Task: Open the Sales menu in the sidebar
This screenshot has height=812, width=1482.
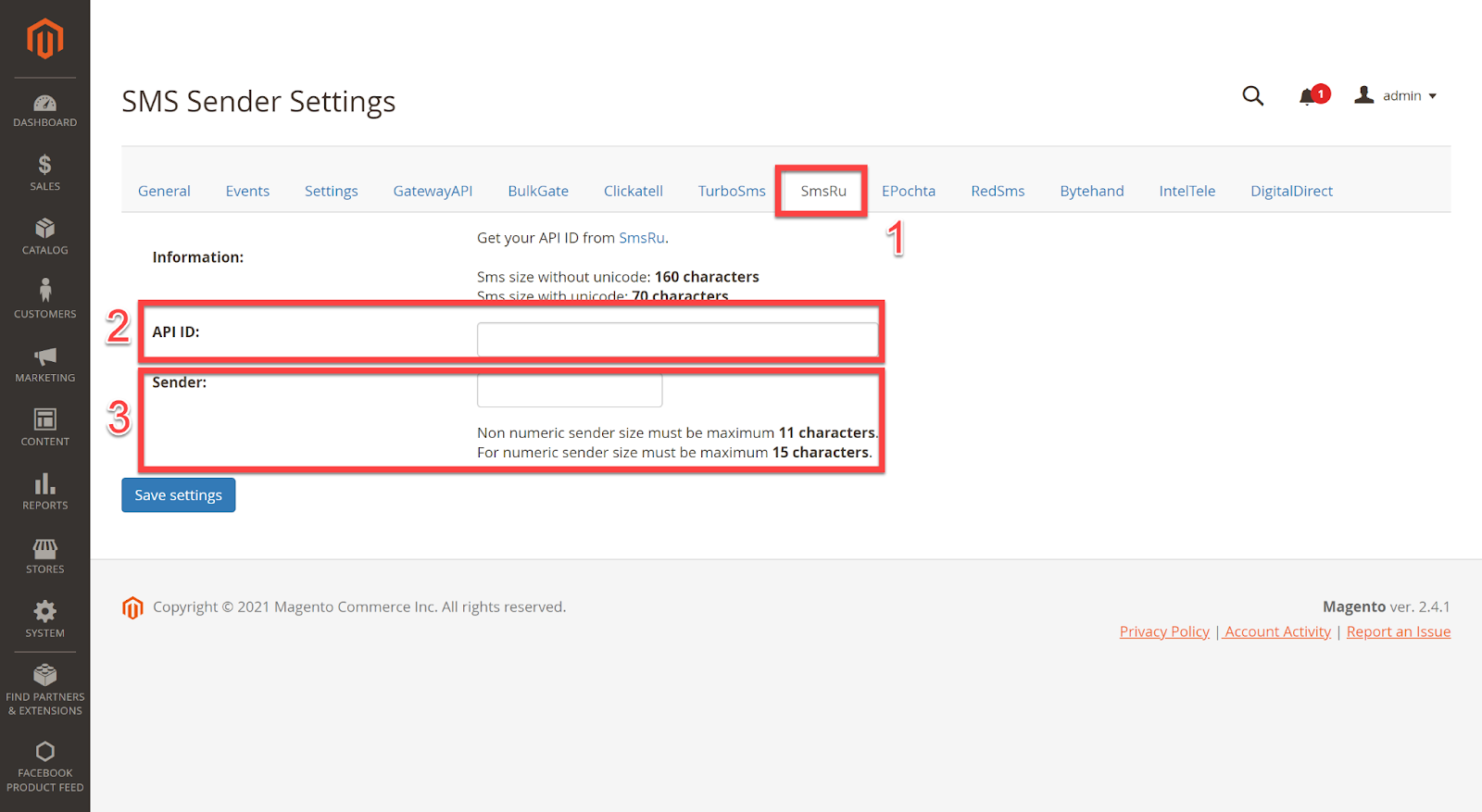Action: click(44, 173)
